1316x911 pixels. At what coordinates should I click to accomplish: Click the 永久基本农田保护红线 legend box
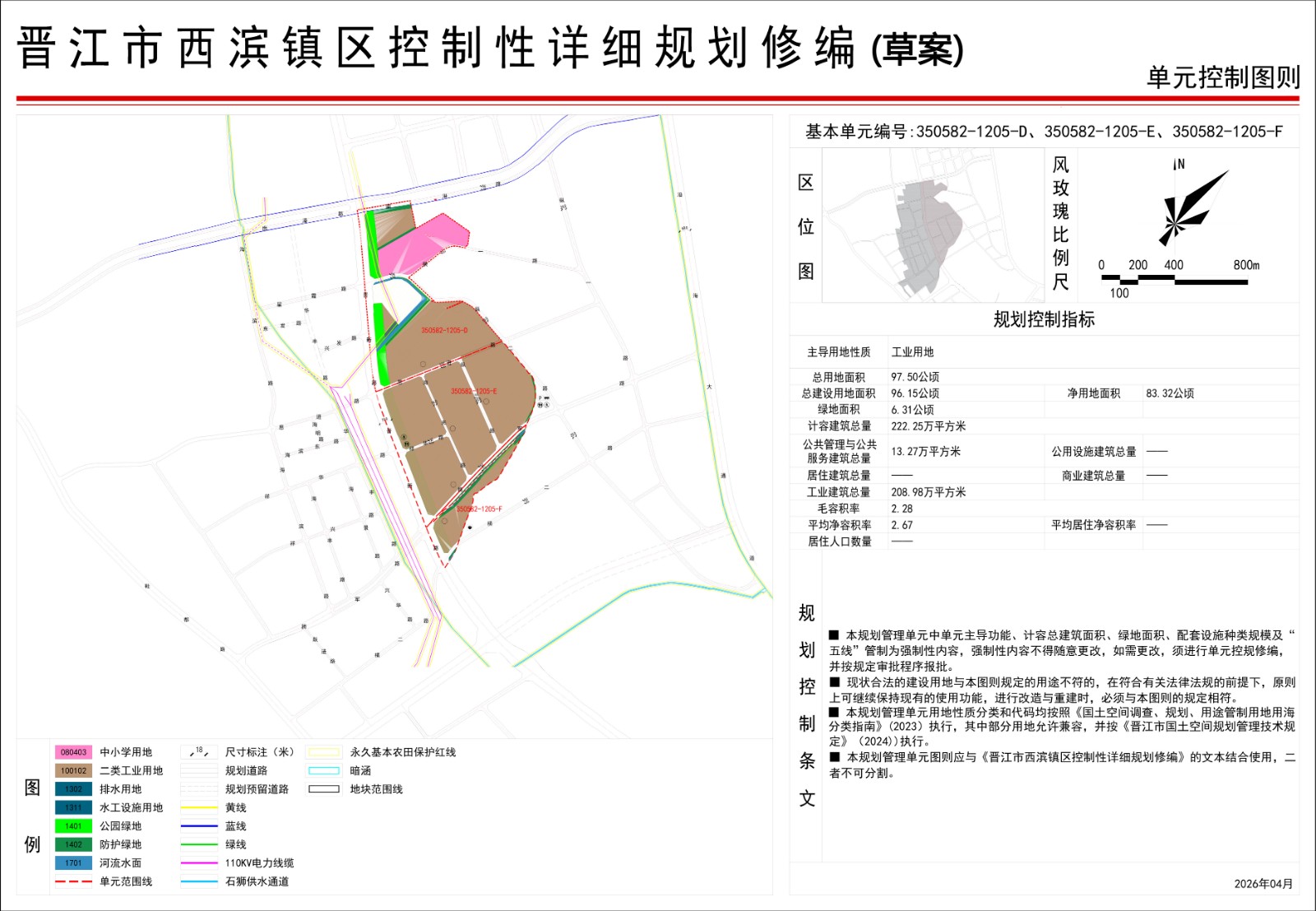(x=323, y=752)
